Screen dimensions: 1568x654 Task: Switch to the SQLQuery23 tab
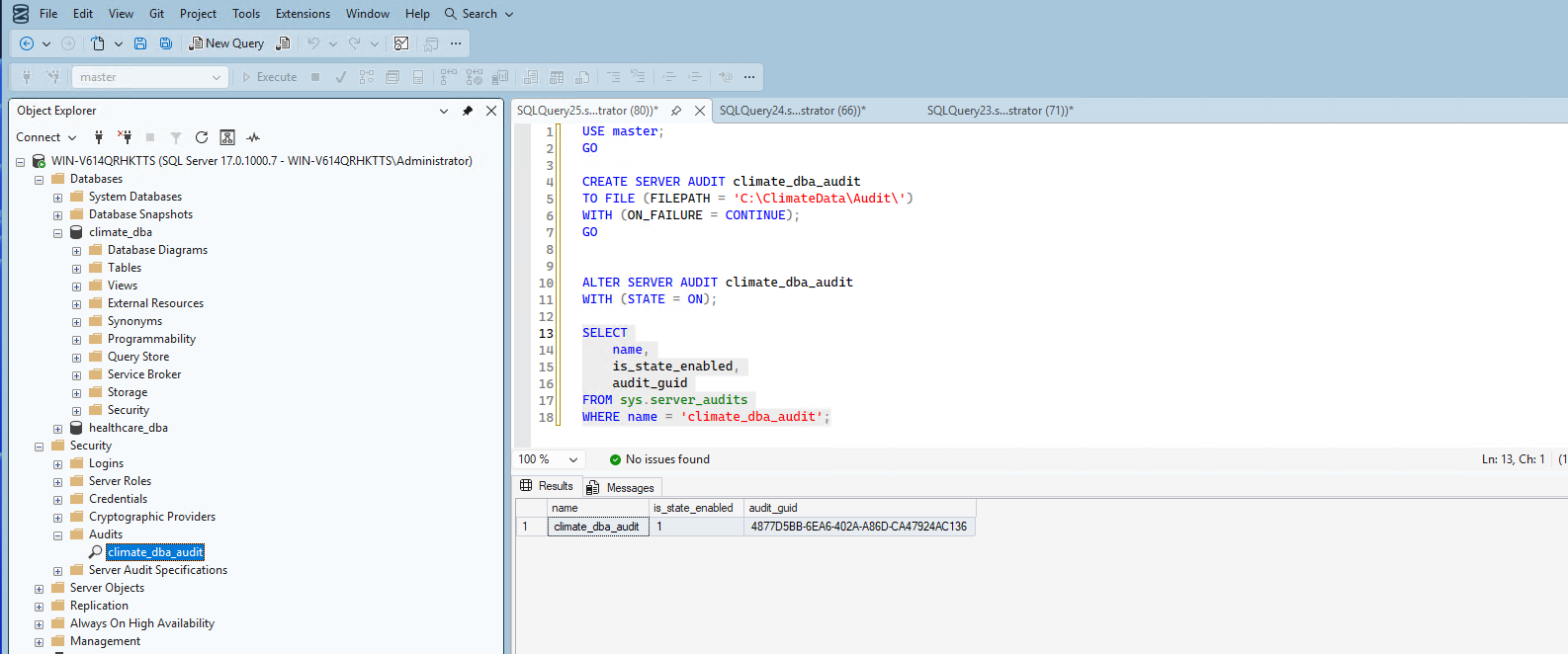(1000, 111)
